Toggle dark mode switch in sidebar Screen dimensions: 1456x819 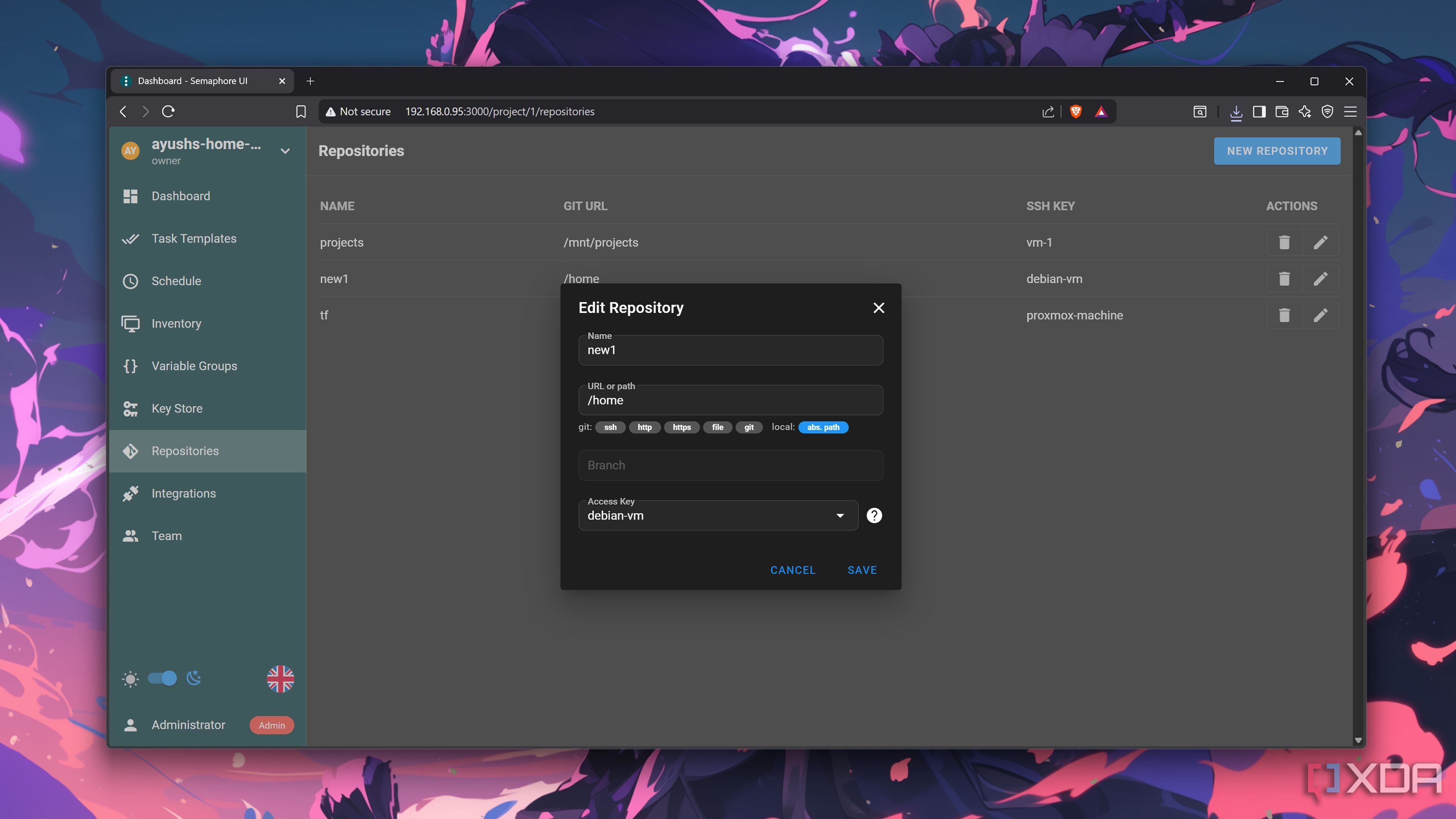(x=162, y=678)
